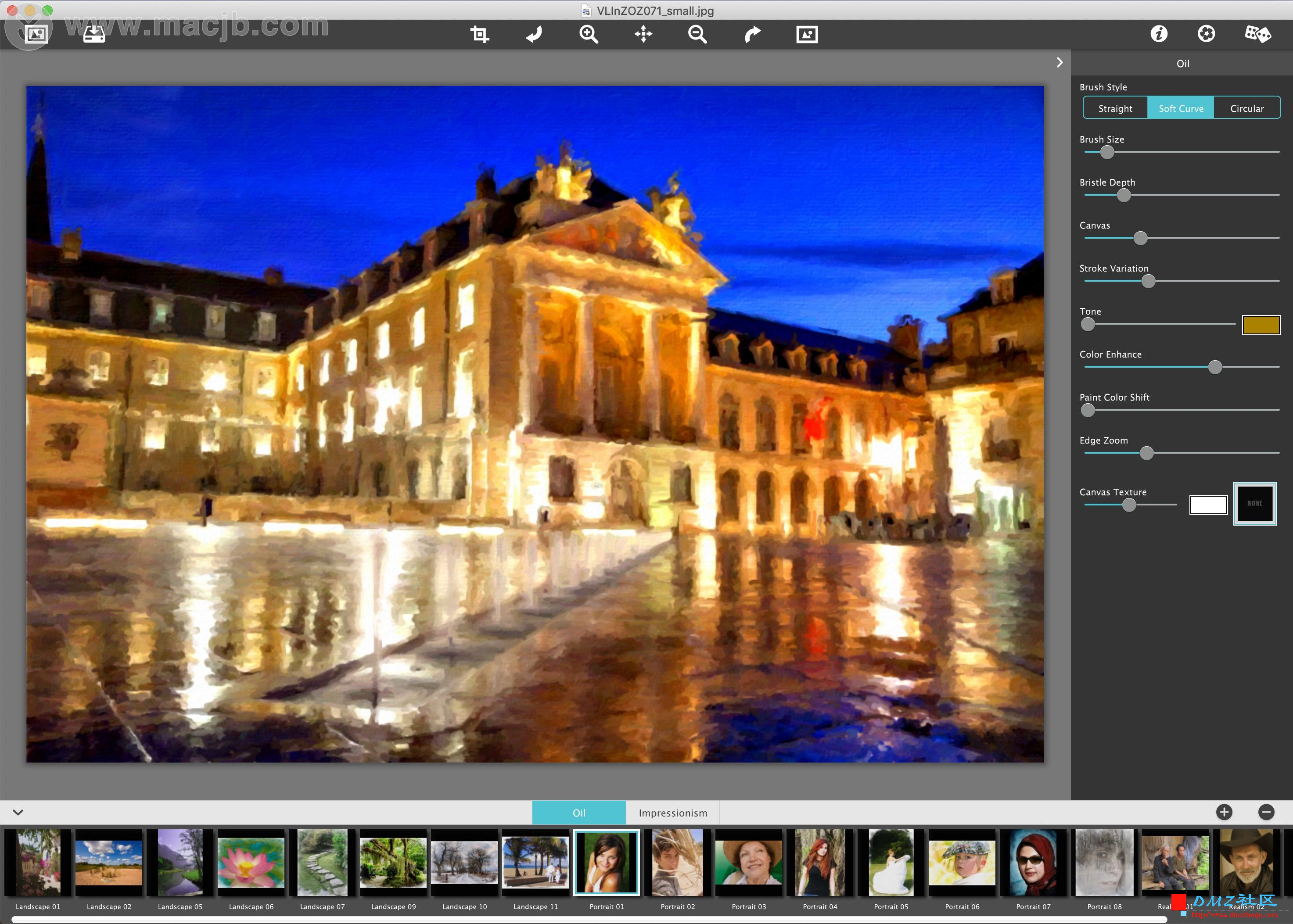
Task: Click the Bristle Depth slider handle
Action: click(1124, 195)
